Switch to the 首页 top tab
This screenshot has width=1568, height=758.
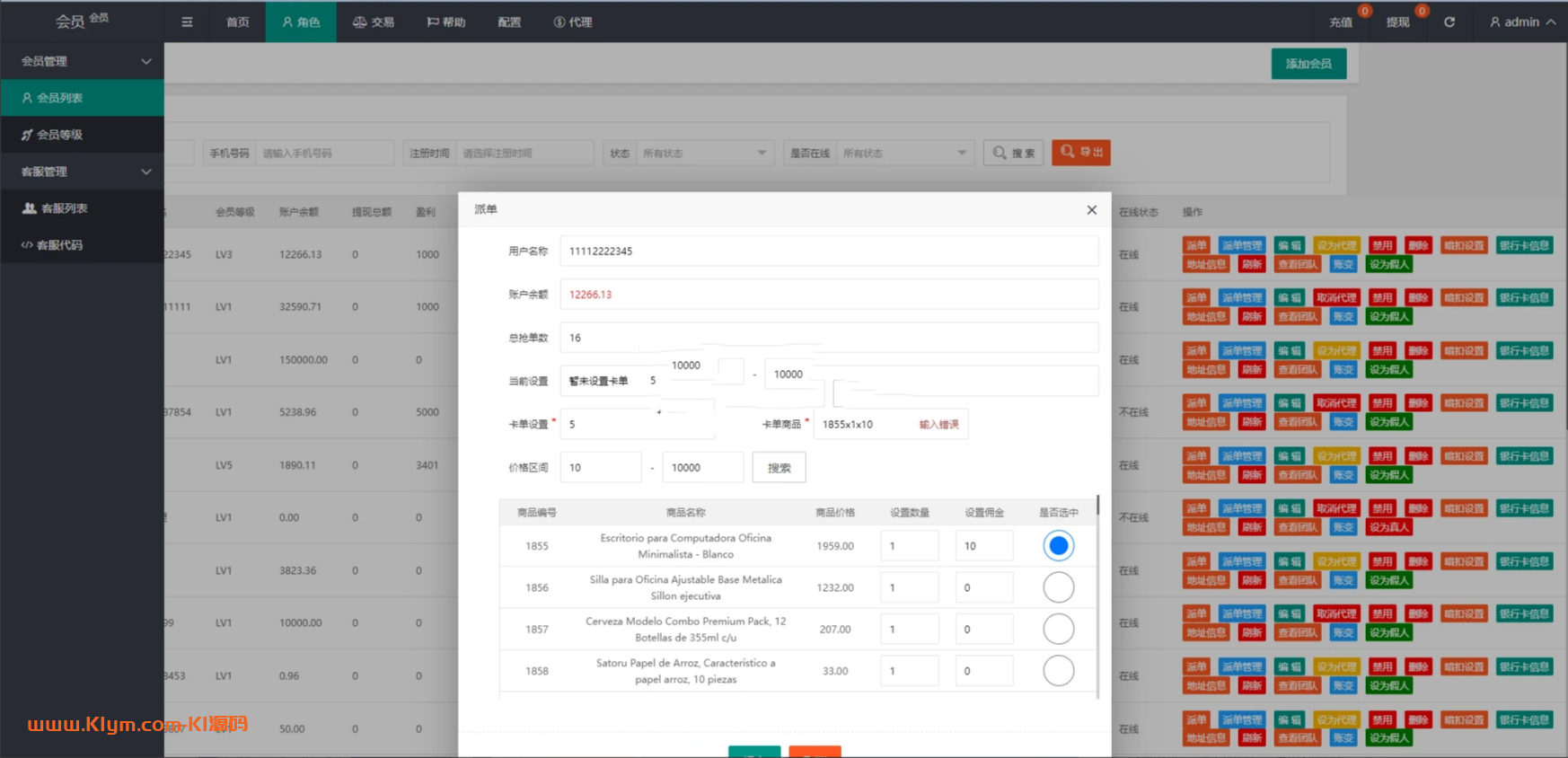click(x=238, y=22)
